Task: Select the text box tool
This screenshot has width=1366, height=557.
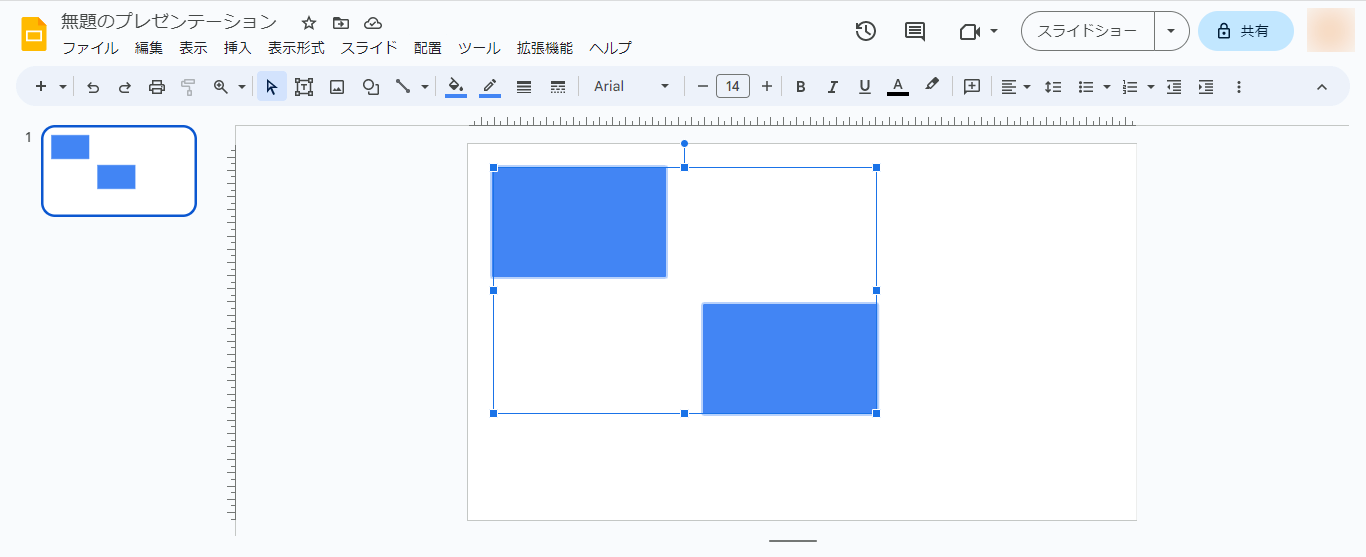Action: (304, 87)
